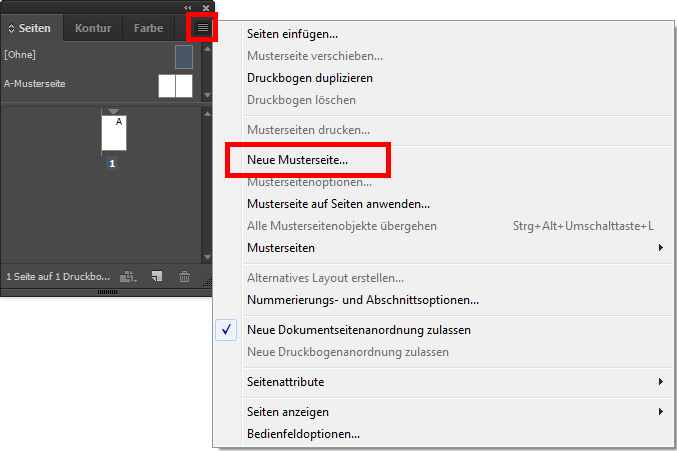Click the delete selected pages trash icon
Viewport: 677px width, 451px height.
click(184, 276)
